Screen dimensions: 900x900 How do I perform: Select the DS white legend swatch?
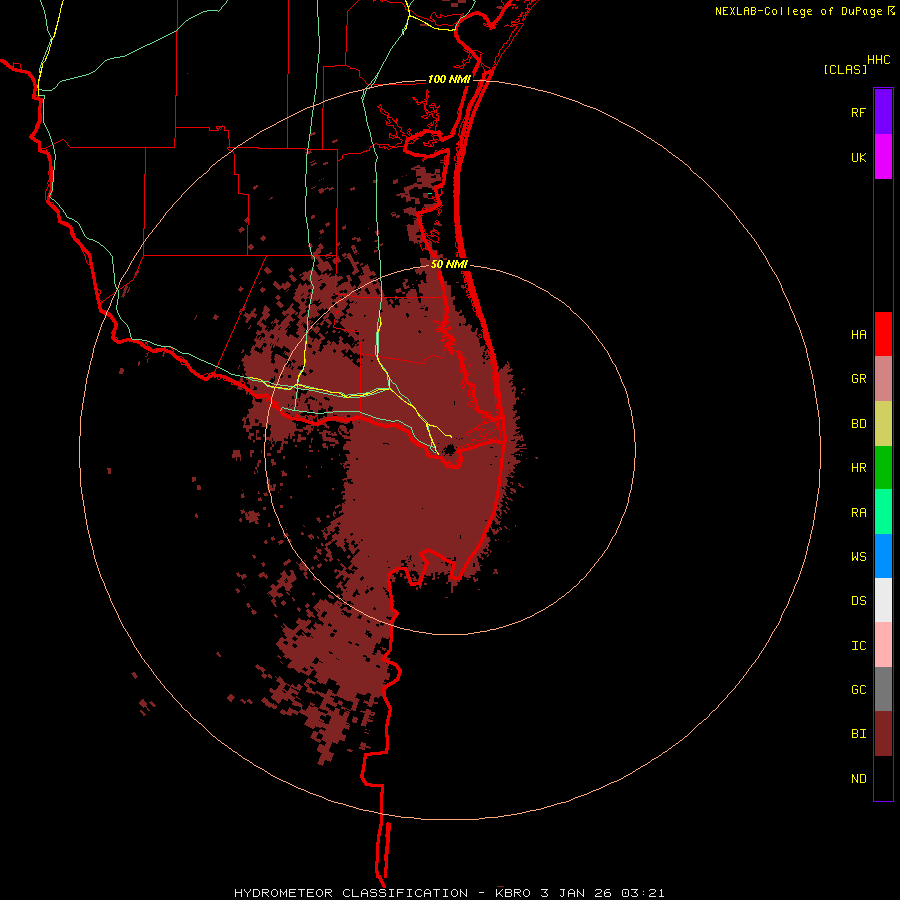pos(883,600)
